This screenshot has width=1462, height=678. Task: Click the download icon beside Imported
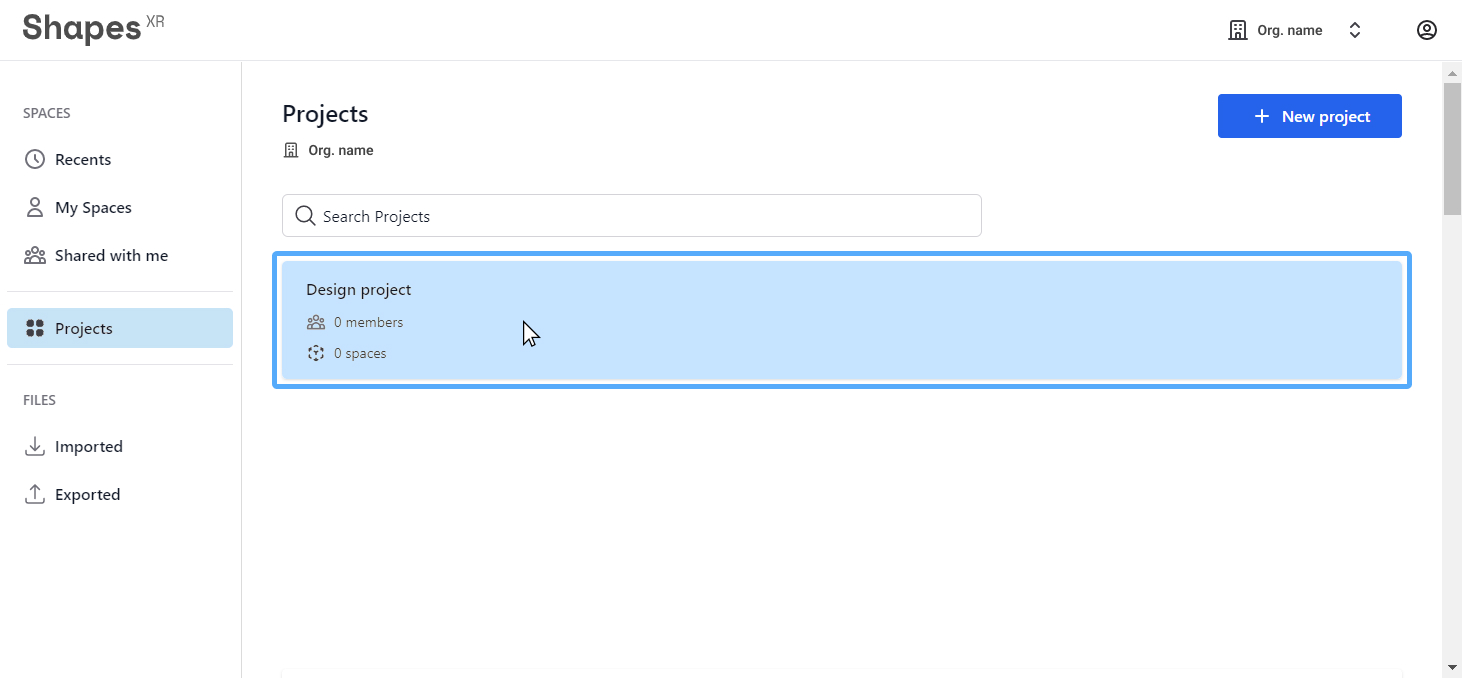click(x=35, y=446)
